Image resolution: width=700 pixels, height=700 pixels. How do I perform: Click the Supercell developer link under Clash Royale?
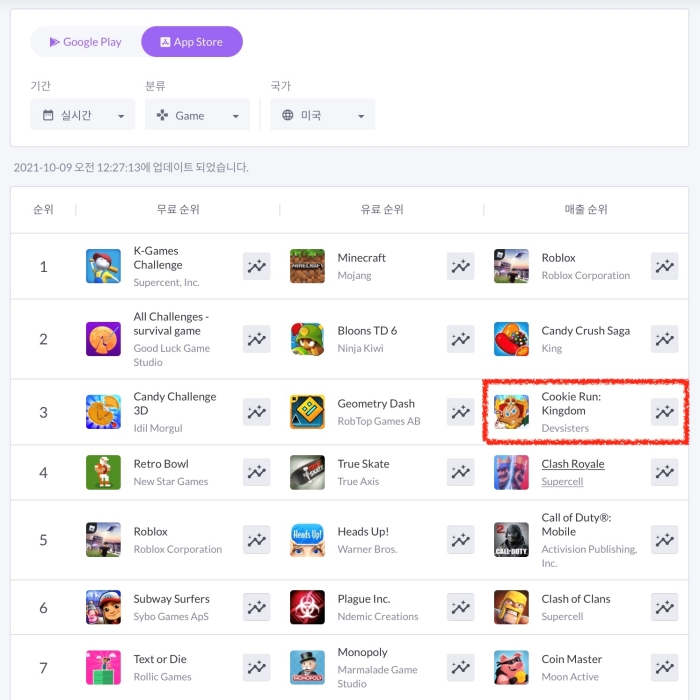562,481
